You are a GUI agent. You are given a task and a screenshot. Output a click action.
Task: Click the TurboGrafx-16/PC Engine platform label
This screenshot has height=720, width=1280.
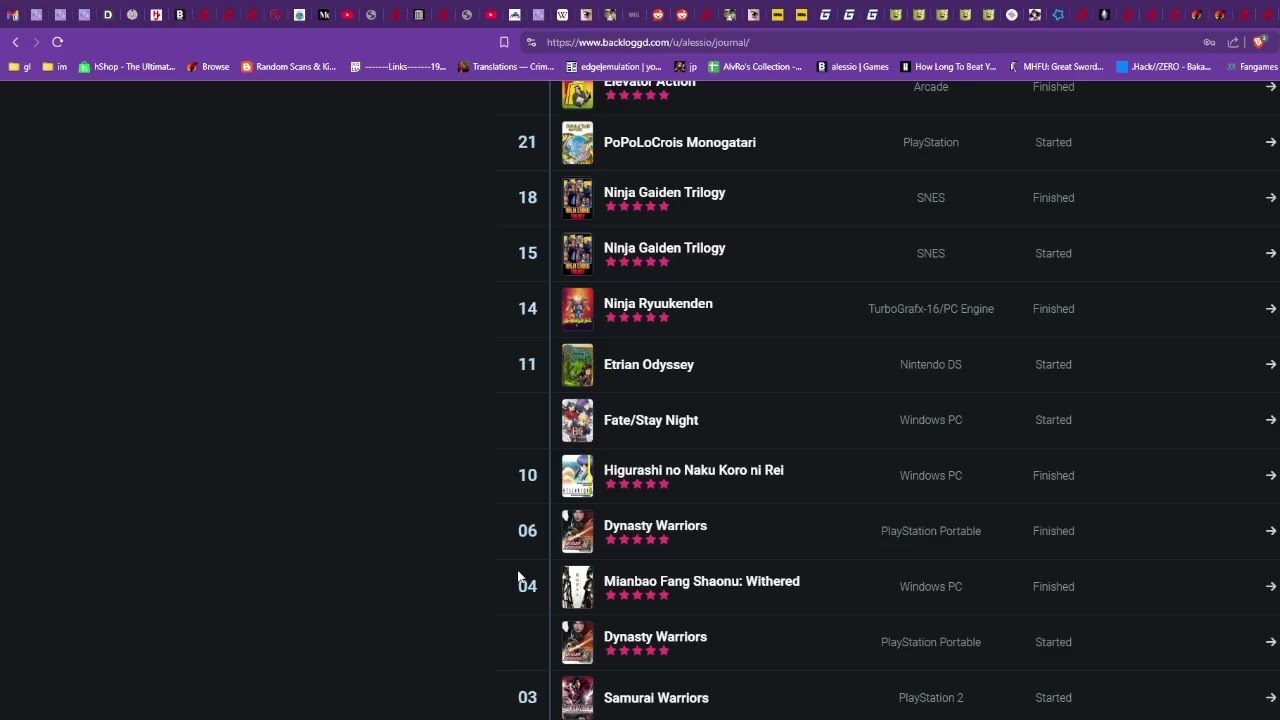[x=931, y=309]
